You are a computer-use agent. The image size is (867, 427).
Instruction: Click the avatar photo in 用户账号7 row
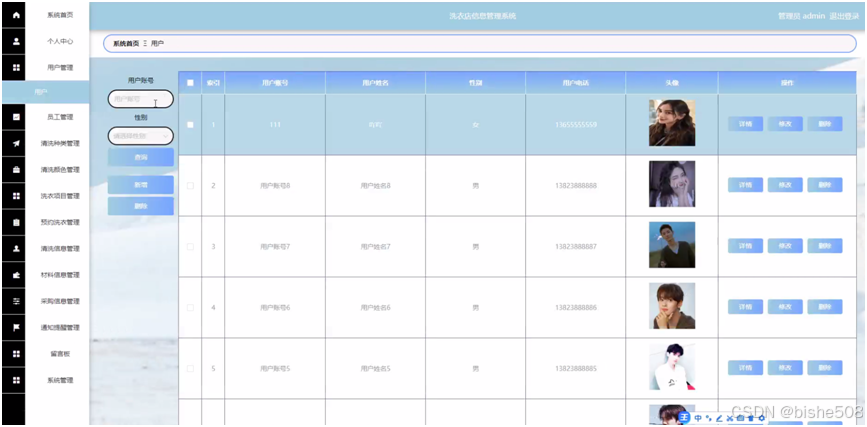click(672, 244)
